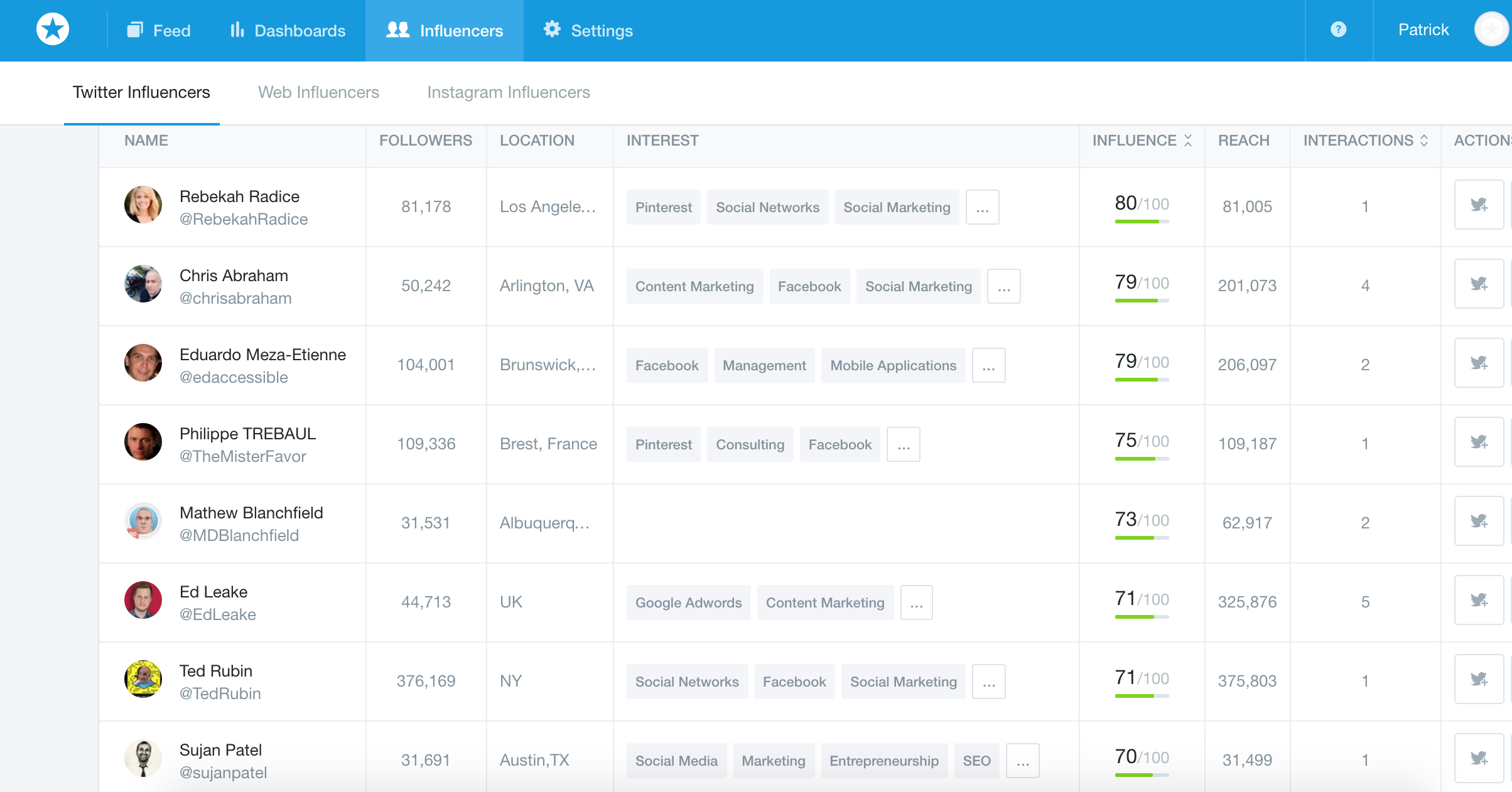This screenshot has width=1512, height=792.
Task: Click Twitter follow icon for Ted Rubin
Action: pyautogui.click(x=1479, y=680)
